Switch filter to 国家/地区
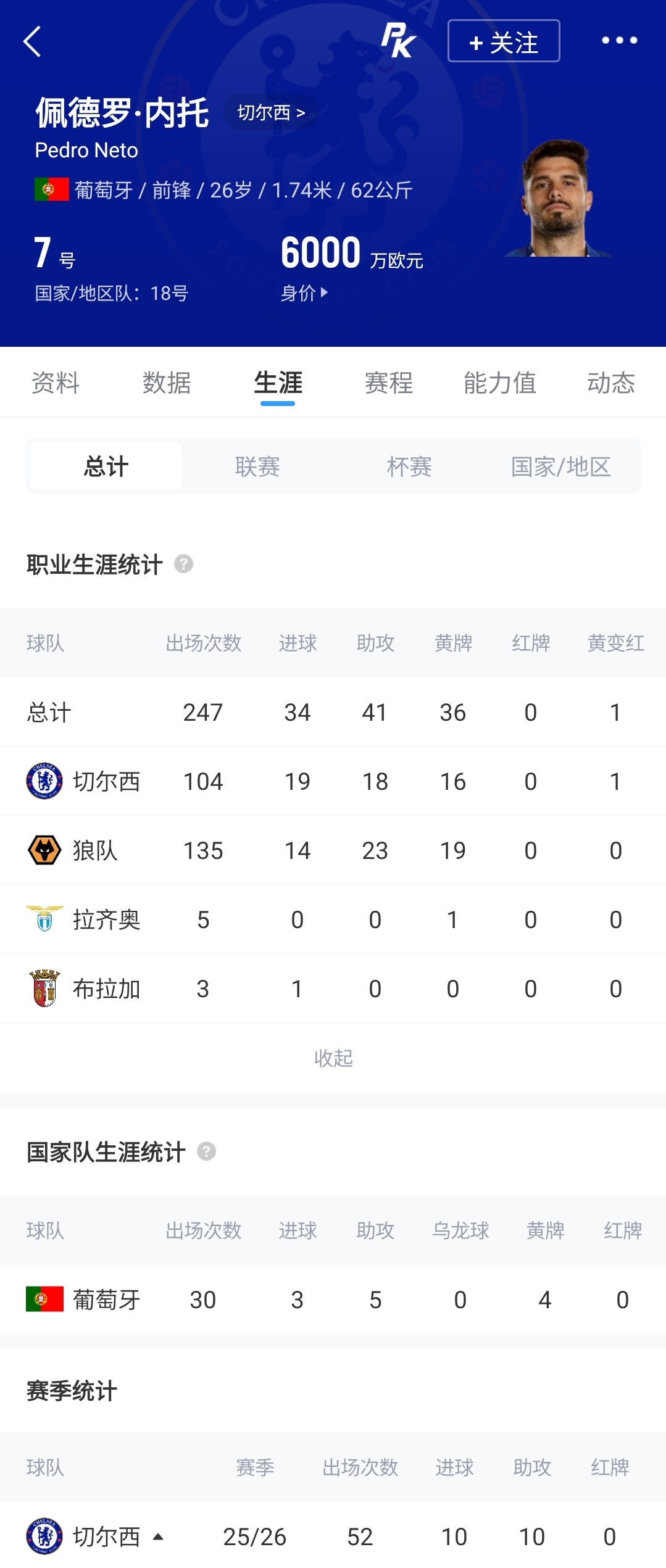666x1568 pixels. [560, 467]
